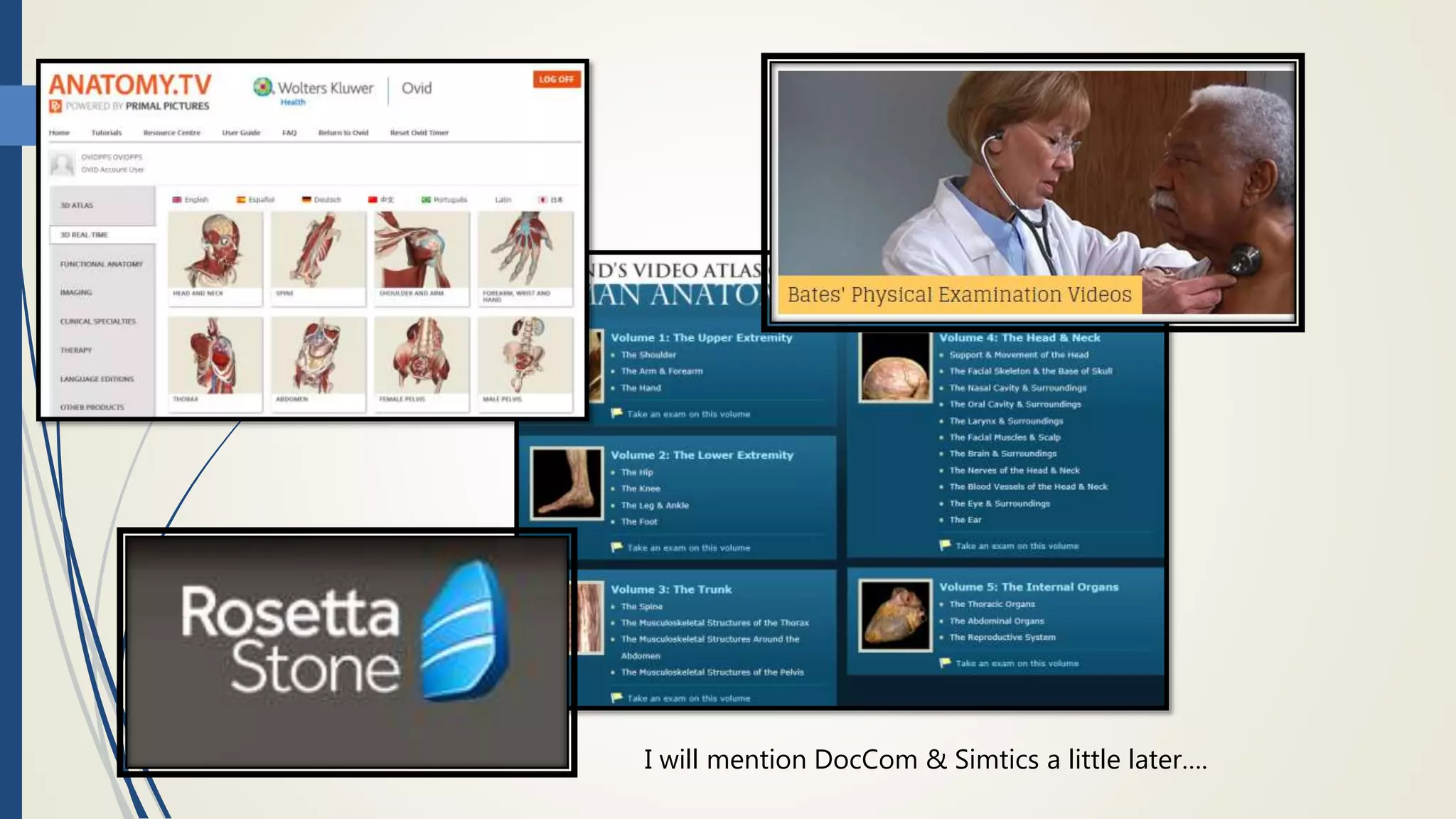This screenshot has width=1456, height=819.
Task: Choose the Latin language option
Action: [503, 200]
